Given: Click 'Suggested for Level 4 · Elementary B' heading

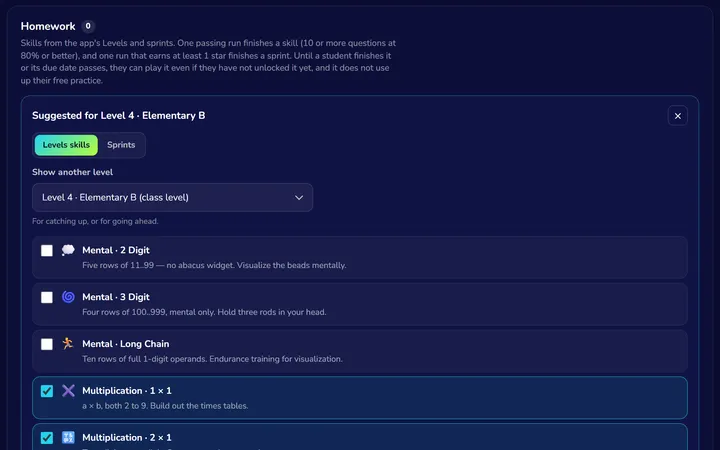Looking at the screenshot, I should (x=118, y=116).
